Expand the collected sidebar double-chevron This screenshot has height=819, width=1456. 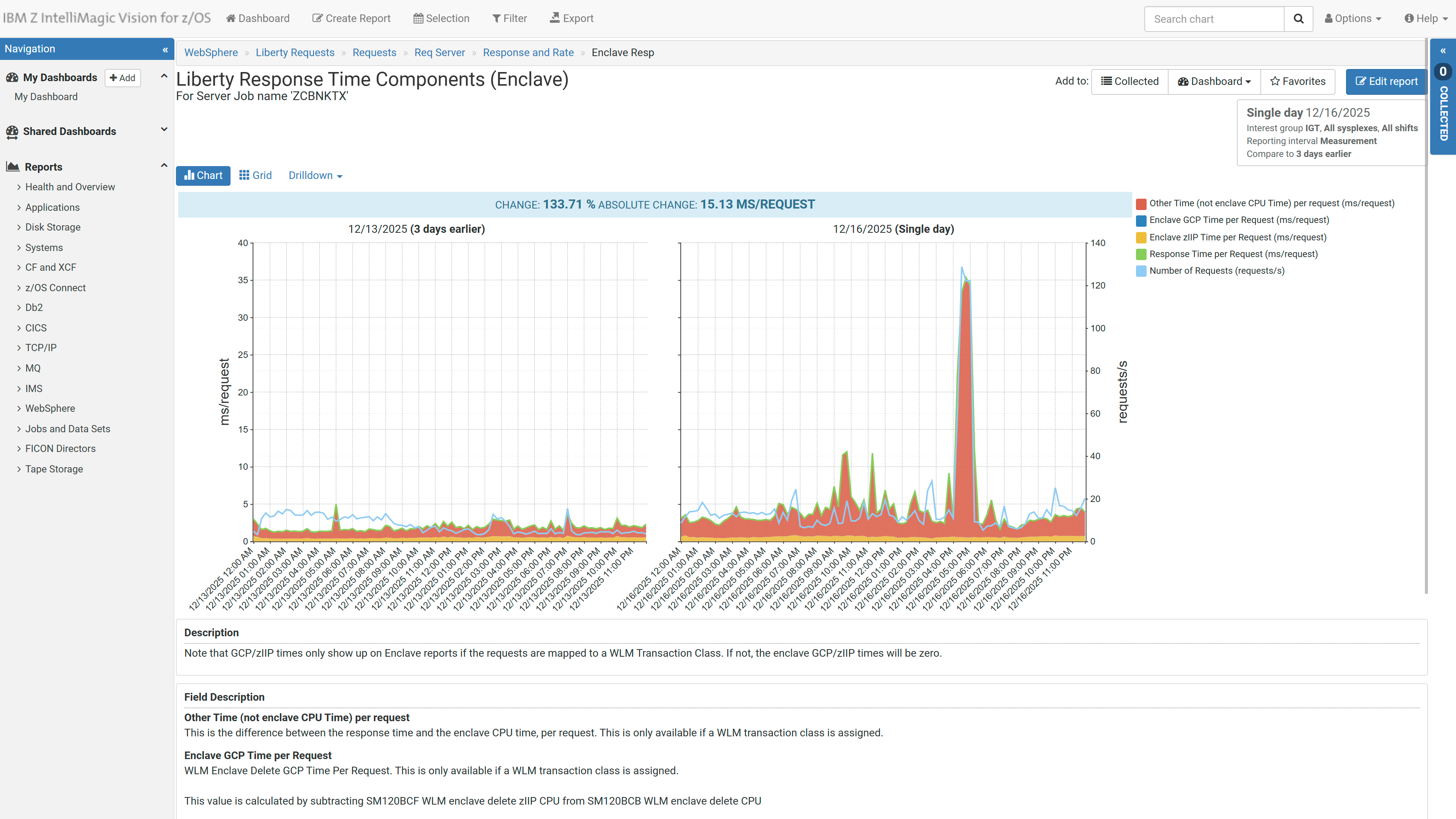(1443, 51)
